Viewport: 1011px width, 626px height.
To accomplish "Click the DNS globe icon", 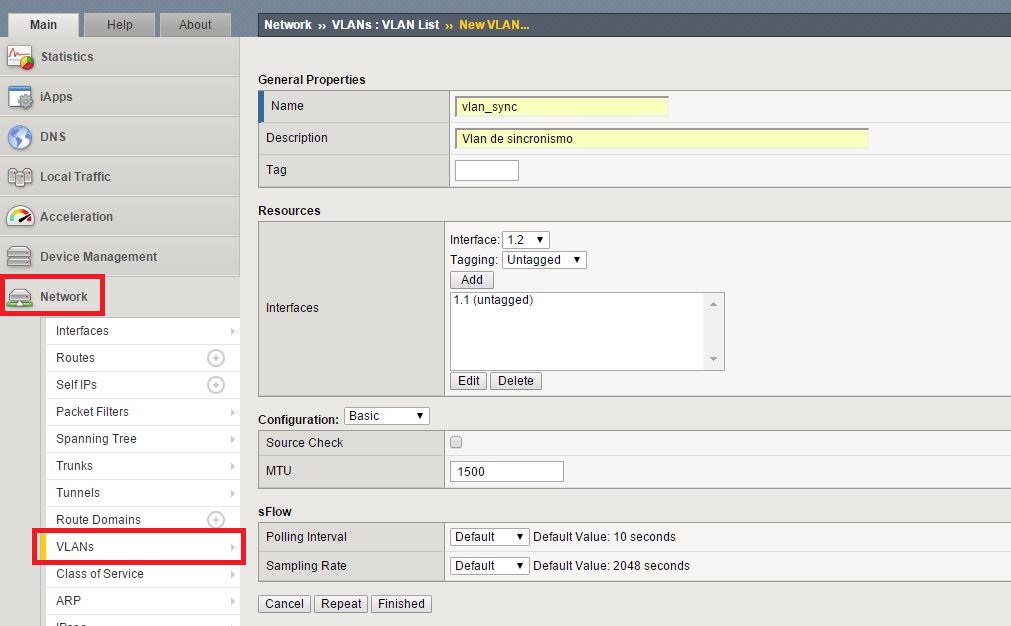I will click(20, 137).
